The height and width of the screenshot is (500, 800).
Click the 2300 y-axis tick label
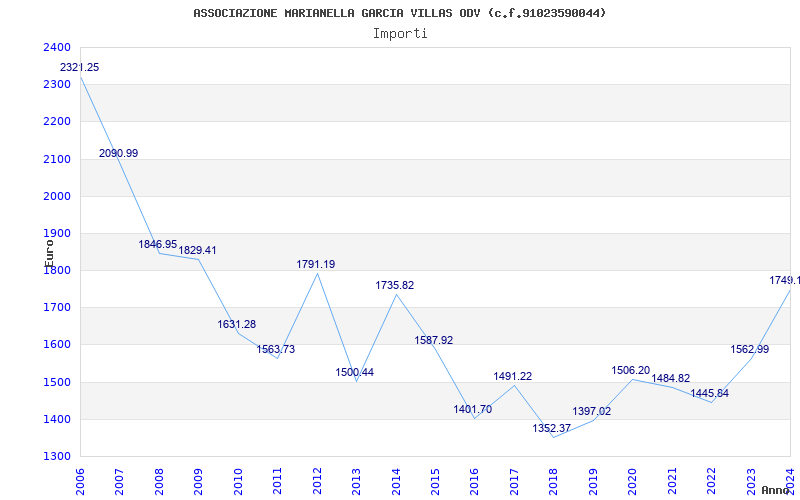tap(57, 85)
